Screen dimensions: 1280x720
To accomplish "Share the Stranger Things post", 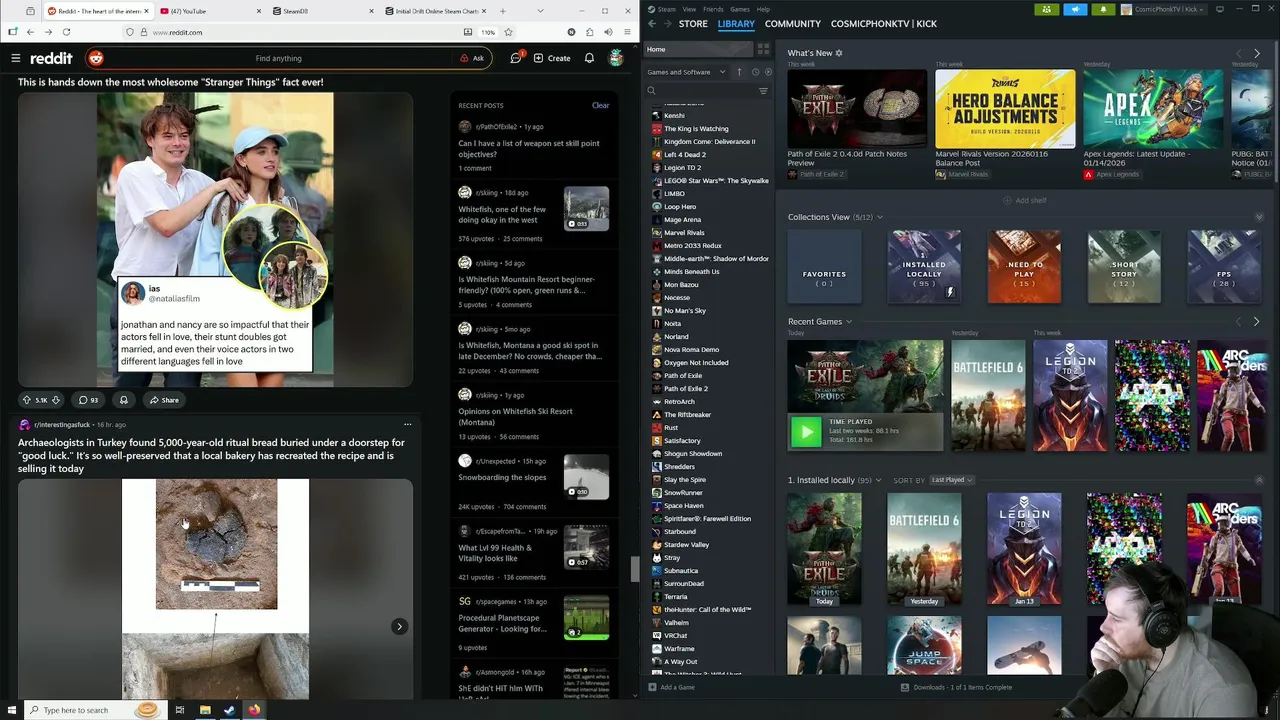I will [x=164, y=400].
